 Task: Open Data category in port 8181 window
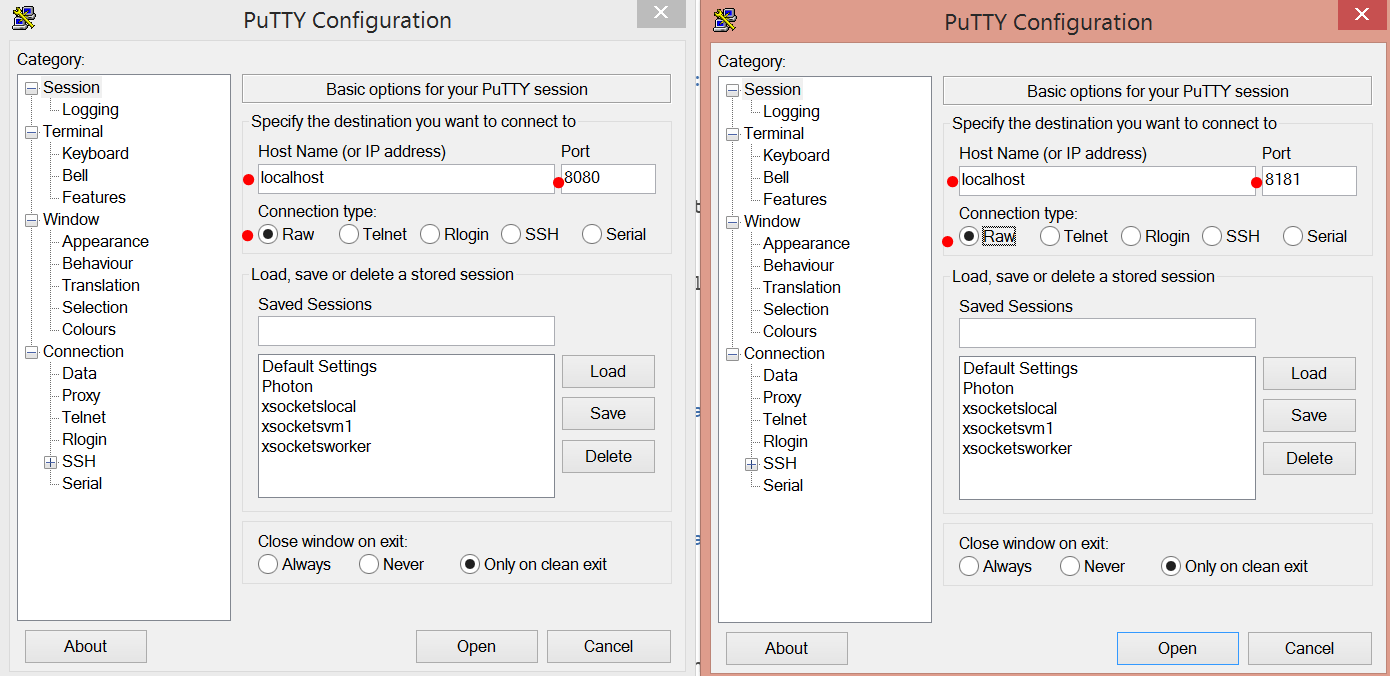tap(780, 375)
